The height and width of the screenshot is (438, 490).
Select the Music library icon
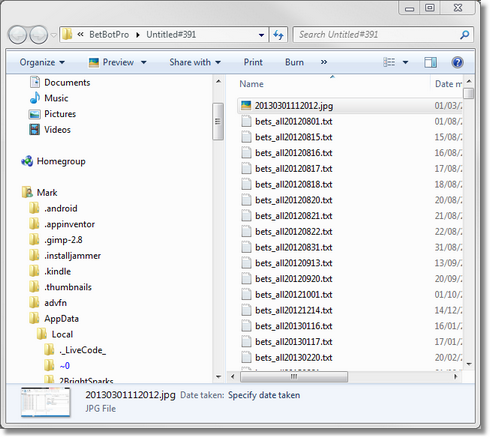[35, 98]
